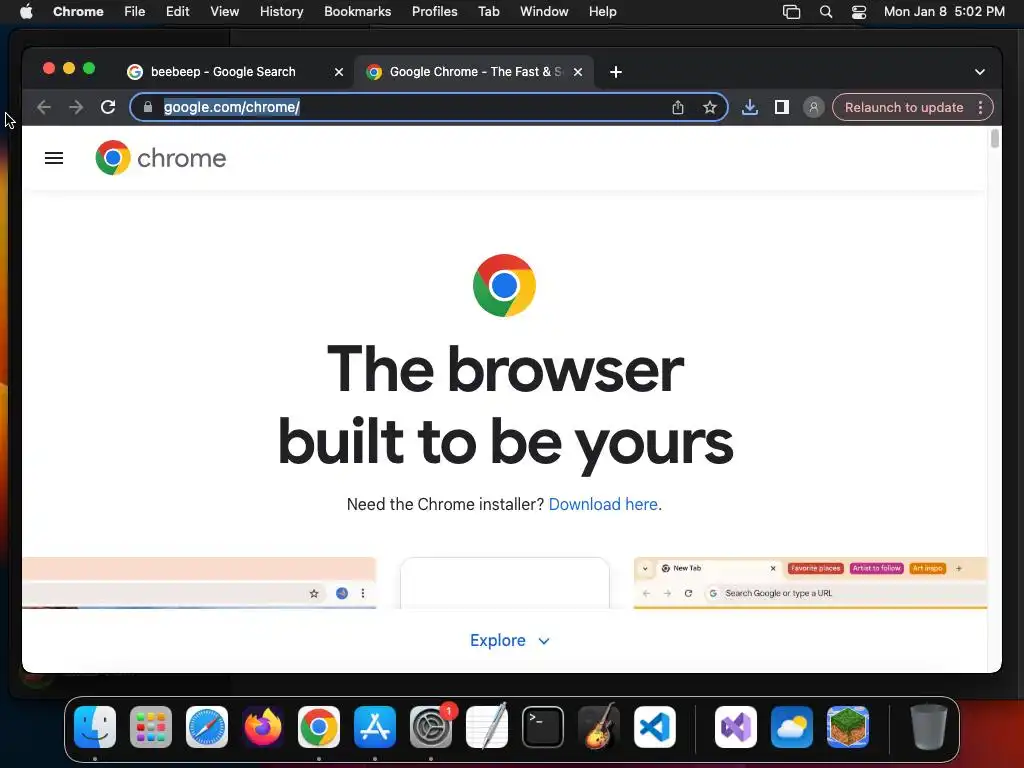Launch Minecraft from the Dock
1024x768 pixels.
tap(848, 727)
